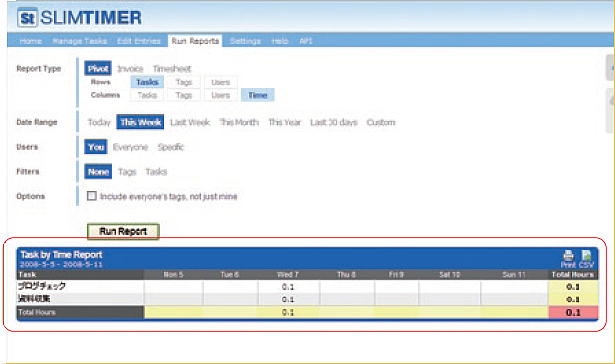The image size is (615, 364).
Task: Click the SlimTimer St logo icon
Action: 27,17
